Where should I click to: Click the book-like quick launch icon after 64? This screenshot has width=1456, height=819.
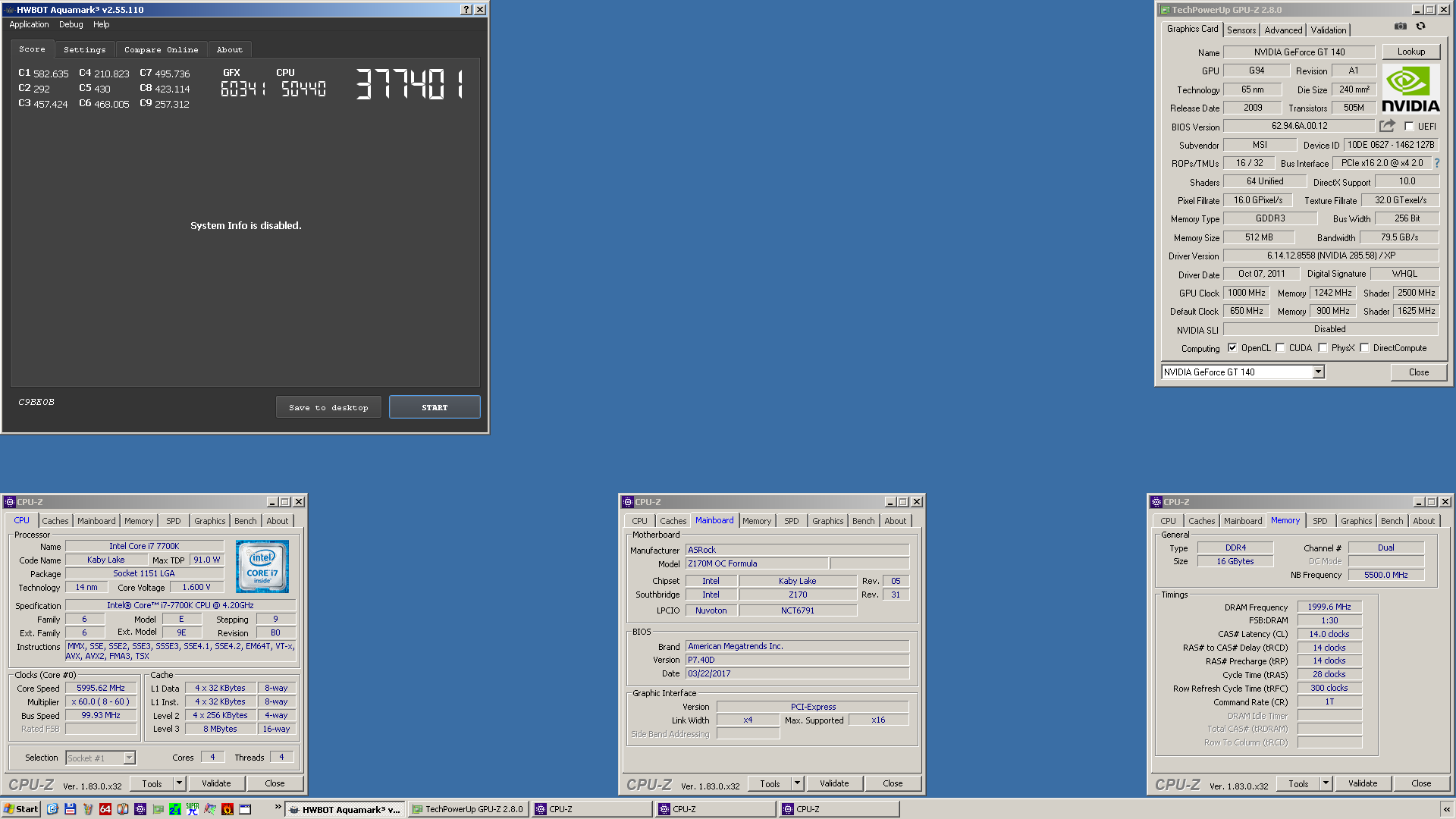122,809
